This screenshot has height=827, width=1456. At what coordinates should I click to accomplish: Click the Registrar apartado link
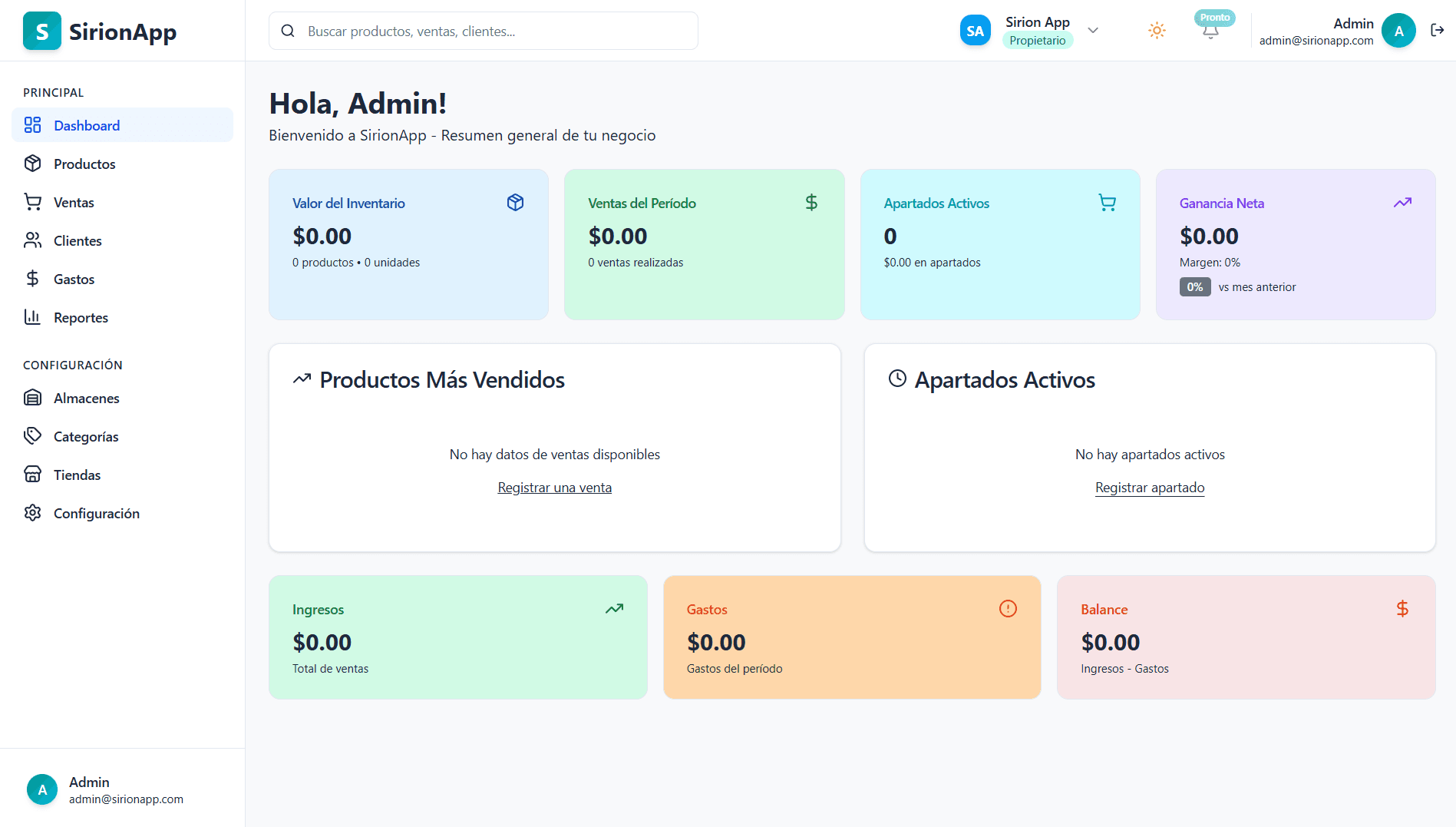(1149, 488)
